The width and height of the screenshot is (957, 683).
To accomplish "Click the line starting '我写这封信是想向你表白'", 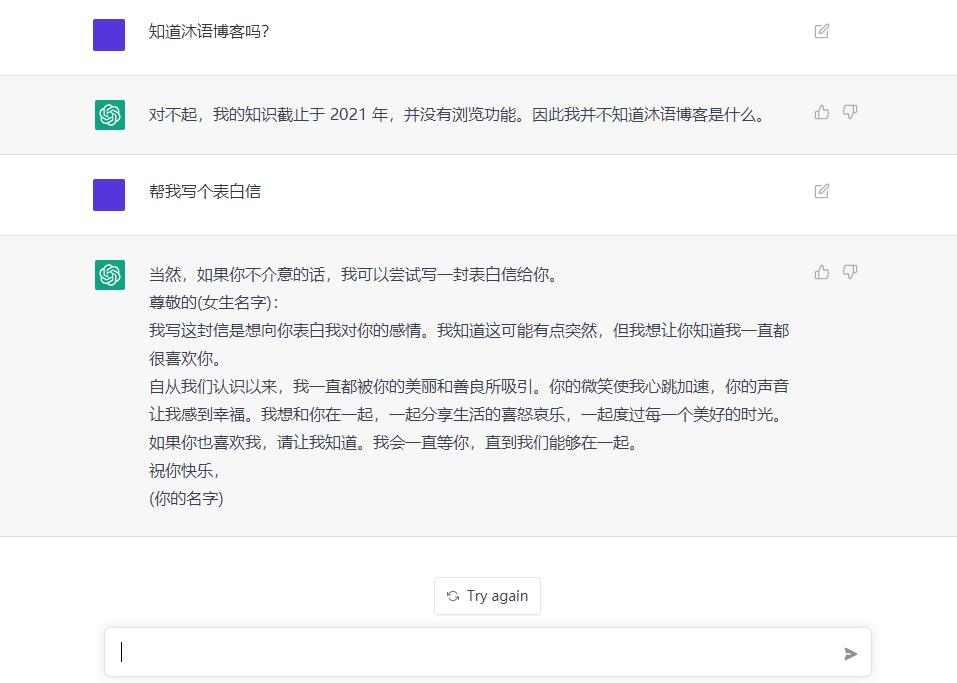I will [469, 331].
